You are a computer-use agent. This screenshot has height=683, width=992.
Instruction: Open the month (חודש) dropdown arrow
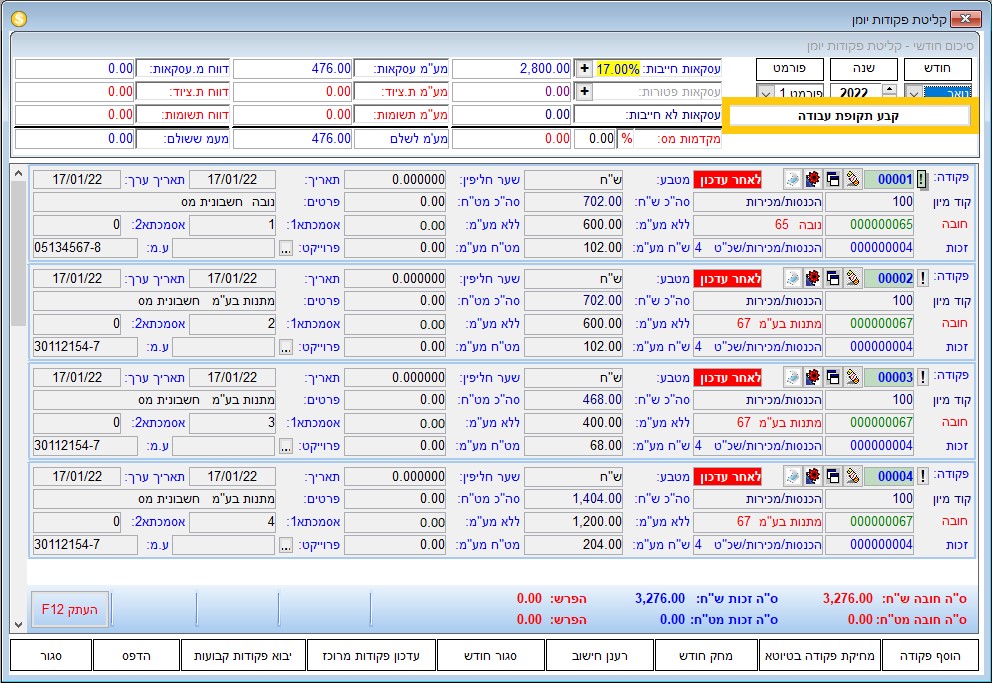pos(913,92)
